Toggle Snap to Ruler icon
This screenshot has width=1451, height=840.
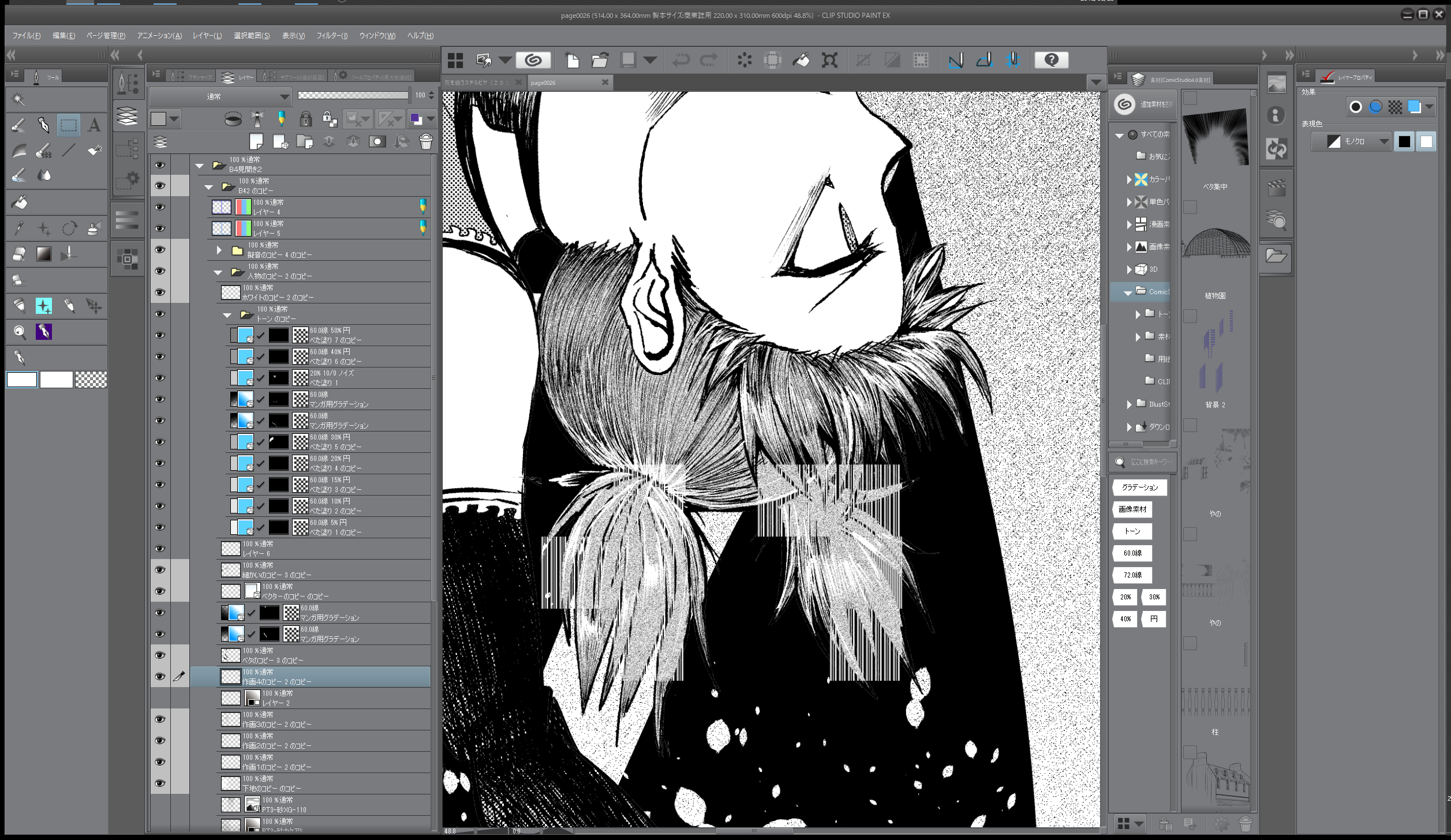[x=956, y=60]
